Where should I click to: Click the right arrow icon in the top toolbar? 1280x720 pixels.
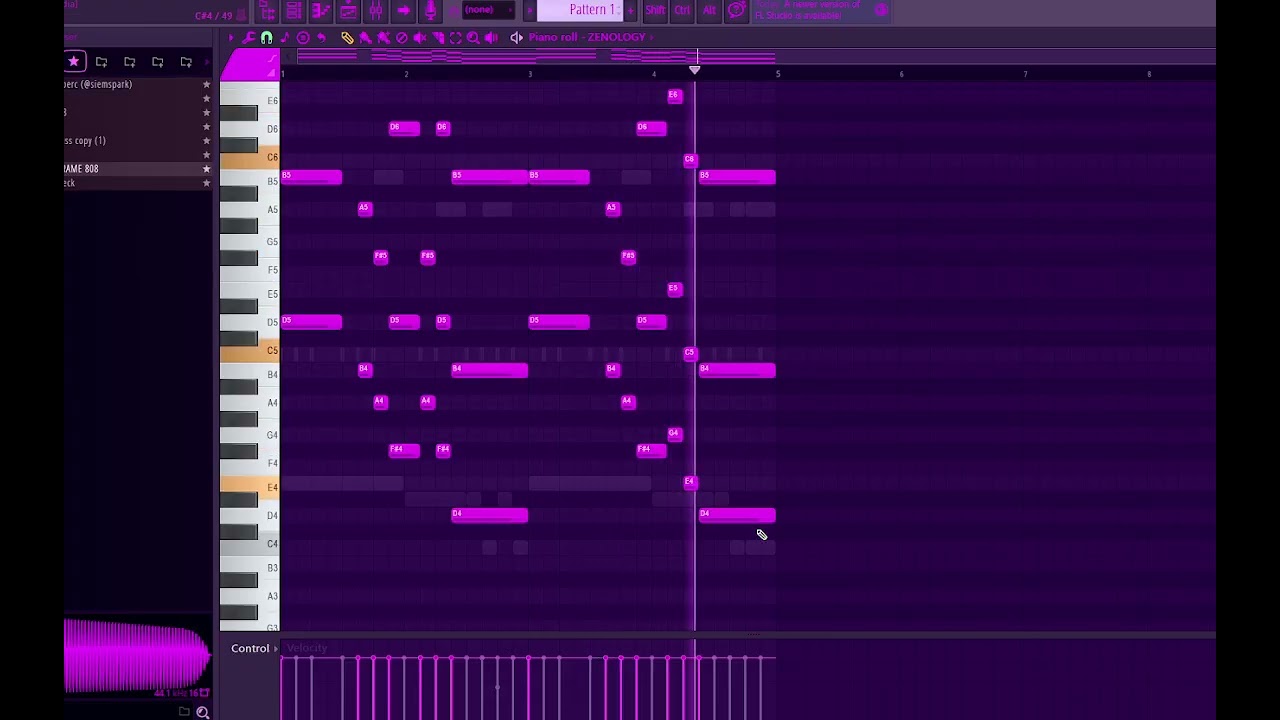click(x=403, y=11)
